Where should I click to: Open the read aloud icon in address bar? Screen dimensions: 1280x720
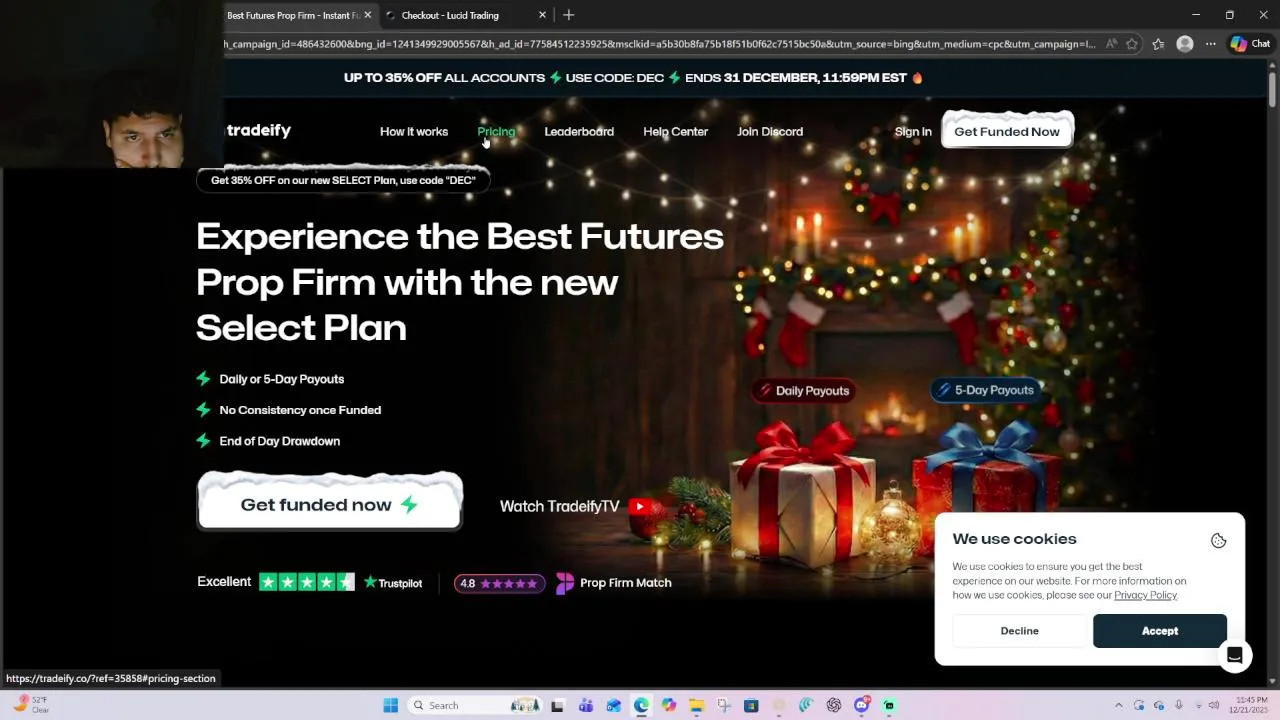pos(1112,44)
